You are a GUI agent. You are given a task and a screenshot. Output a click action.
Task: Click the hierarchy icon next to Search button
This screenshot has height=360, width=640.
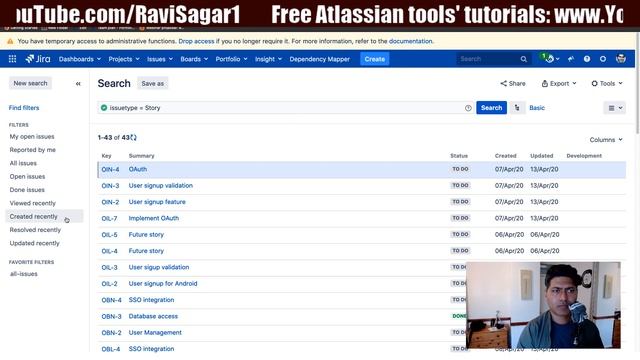pos(517,108)
